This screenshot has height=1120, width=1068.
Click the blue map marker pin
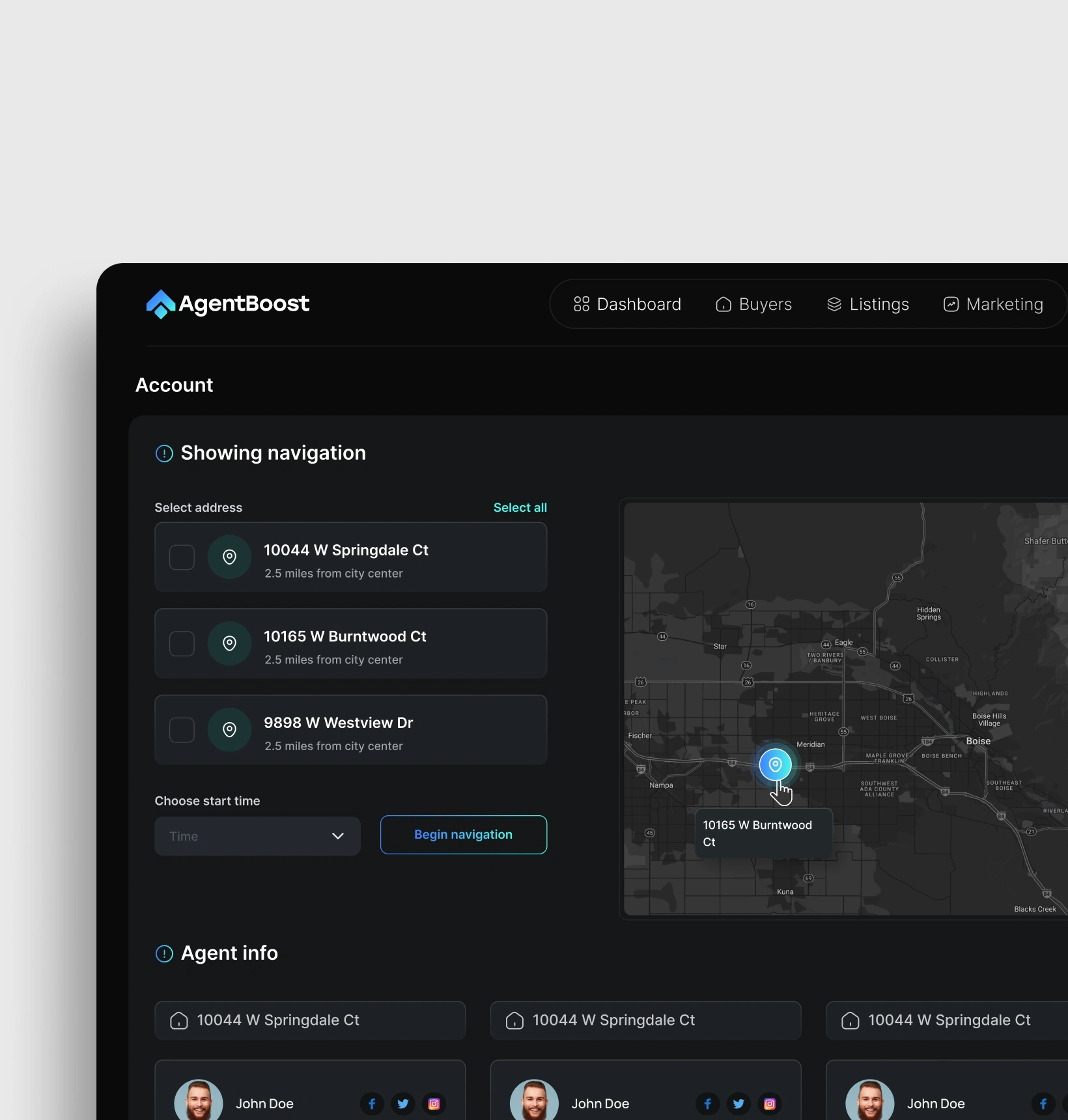775,764
